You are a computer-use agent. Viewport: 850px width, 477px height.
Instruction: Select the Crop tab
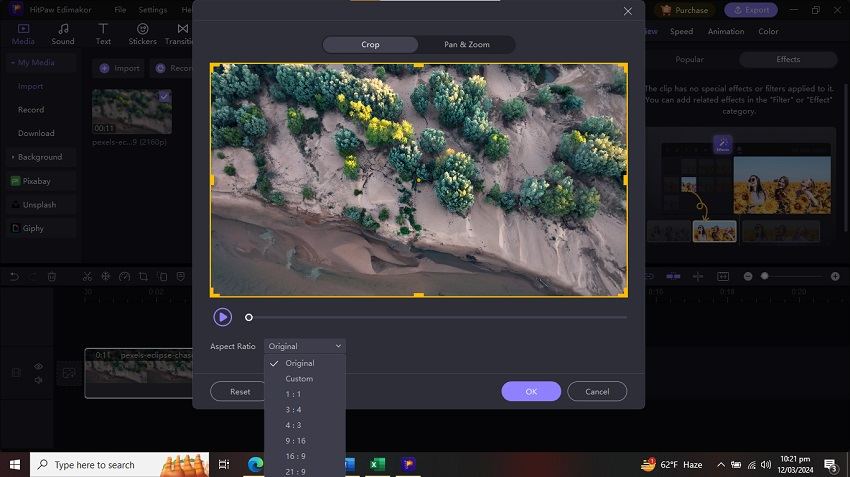[370, 45]
